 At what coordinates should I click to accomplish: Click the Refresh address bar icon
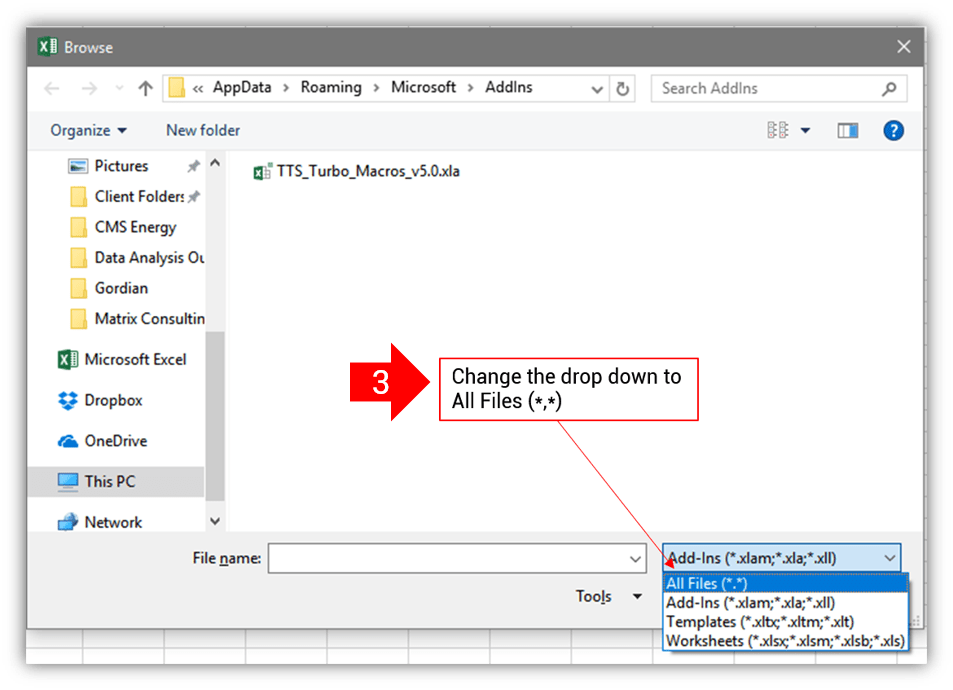click(x=623, y=88)
